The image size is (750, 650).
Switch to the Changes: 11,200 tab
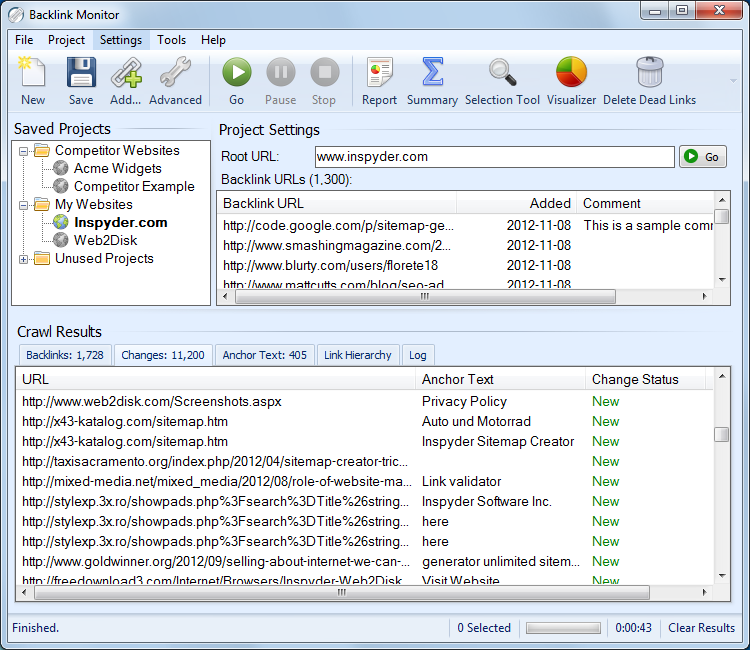point(163,355)
